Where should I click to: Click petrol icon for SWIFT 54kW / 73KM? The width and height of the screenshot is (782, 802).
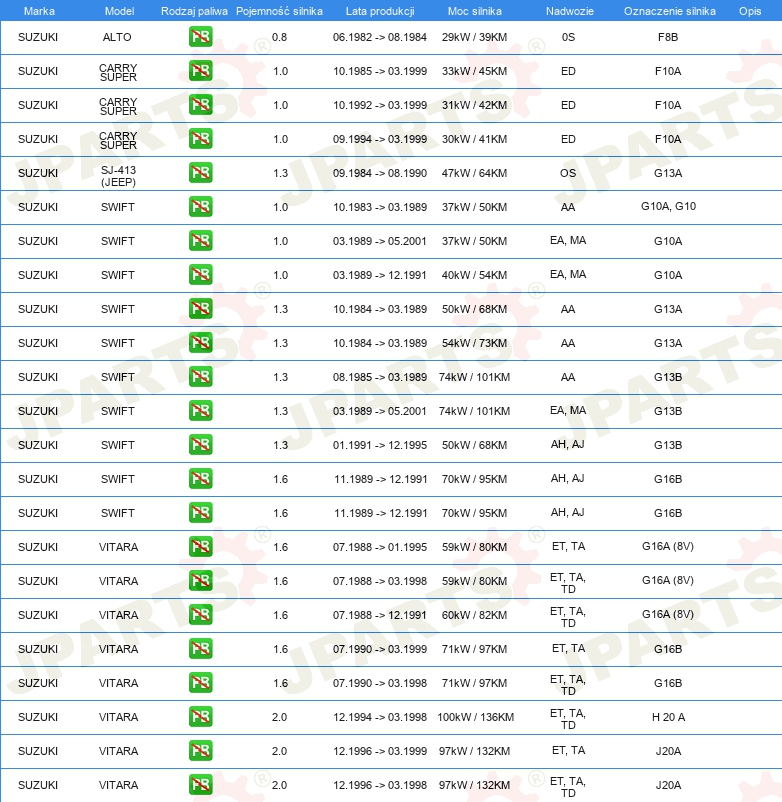click(x=200, y=343)
